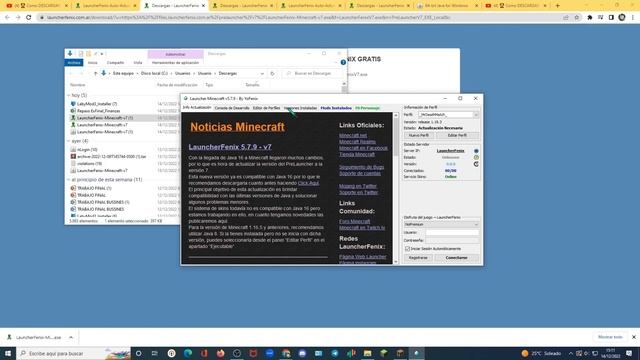Open the Perfil dropdown in the launcher
640x360 pixels.
(476, 115)
